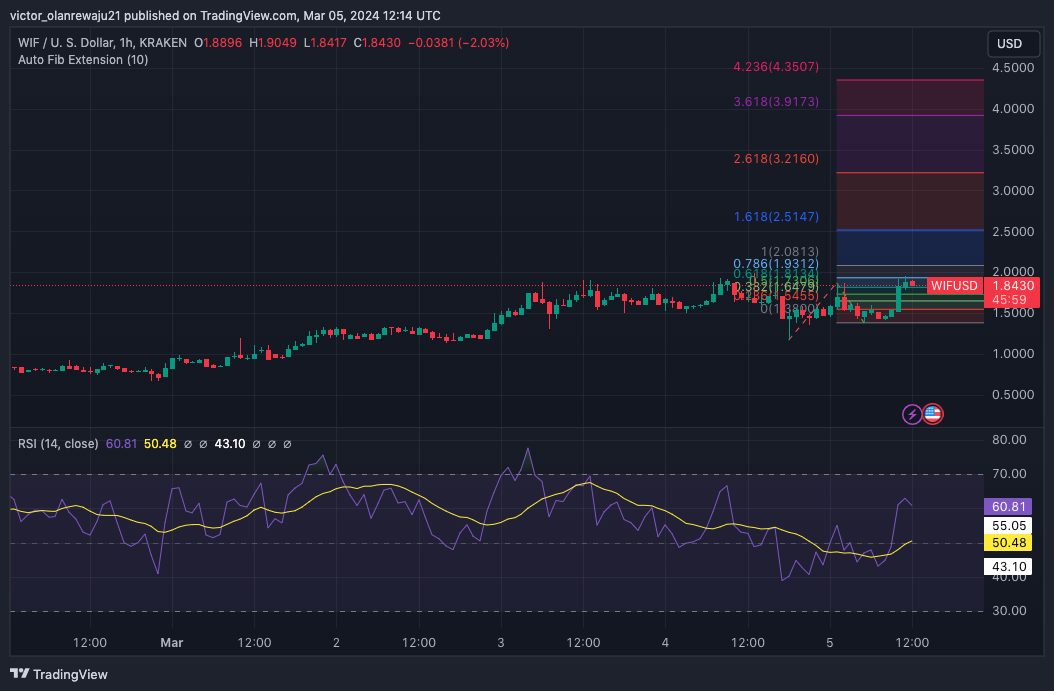
Task: Click the 4.236(4.3507) Fibonacci level label
Action: tap(776, 67)
